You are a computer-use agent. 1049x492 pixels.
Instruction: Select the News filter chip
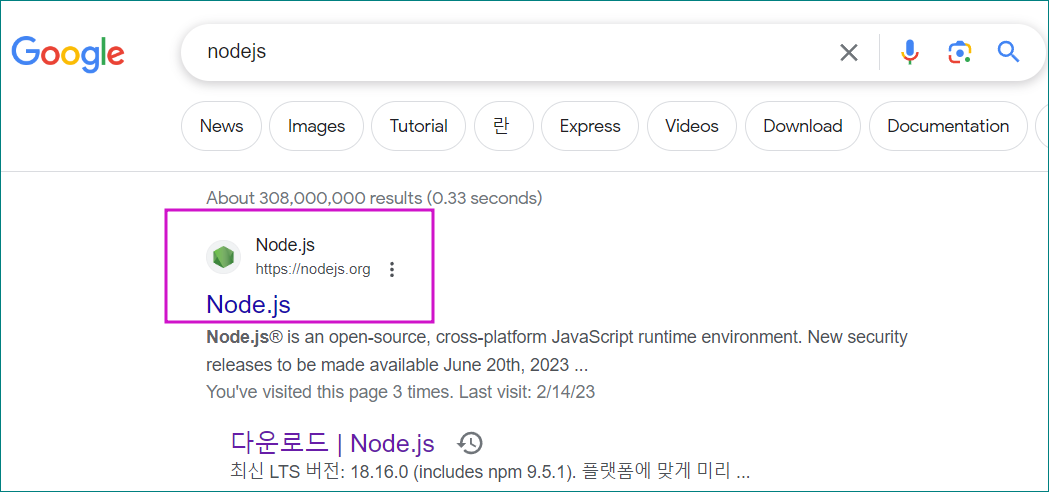(221, 126)
